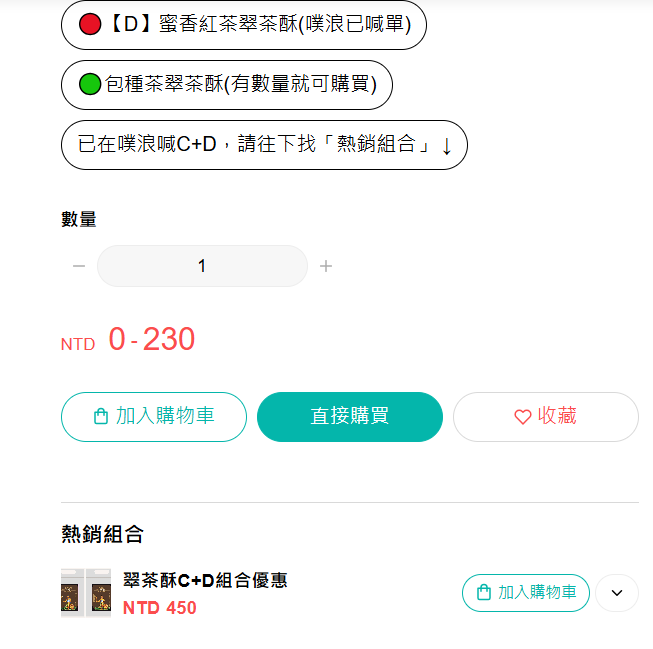Add the C+D combo to cart

pyautogui.click(x=526, y=593)
